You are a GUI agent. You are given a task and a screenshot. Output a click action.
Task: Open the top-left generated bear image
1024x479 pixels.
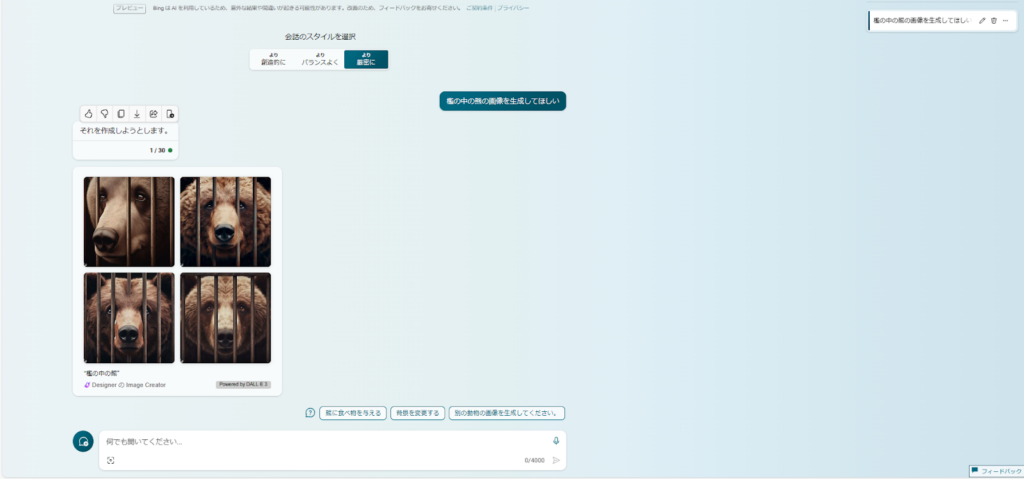(129, 221)
